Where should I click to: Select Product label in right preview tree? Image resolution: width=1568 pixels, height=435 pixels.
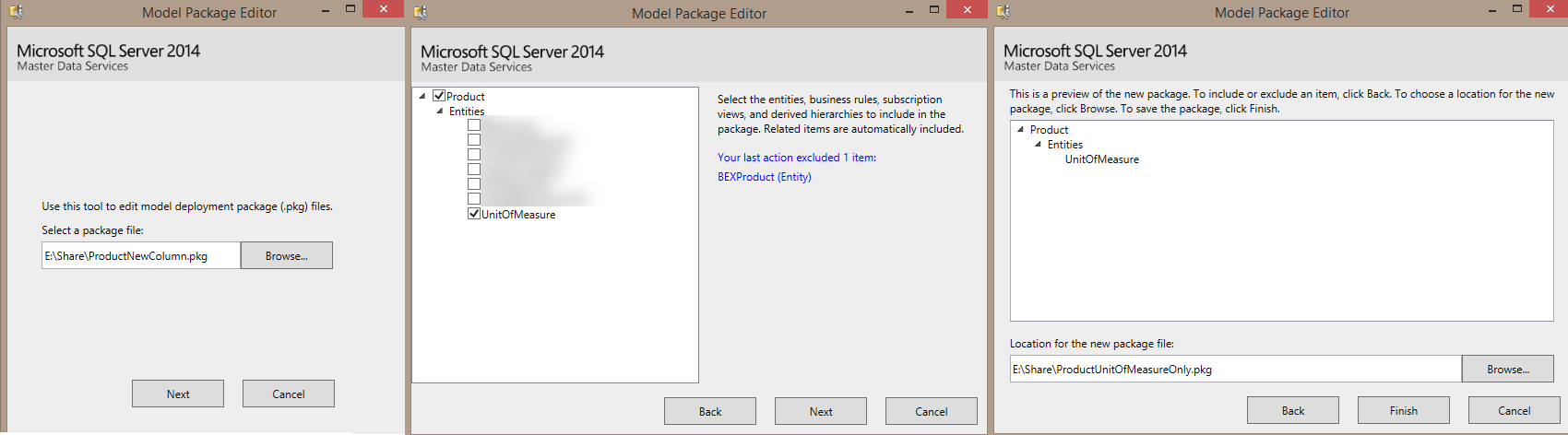1050,130
